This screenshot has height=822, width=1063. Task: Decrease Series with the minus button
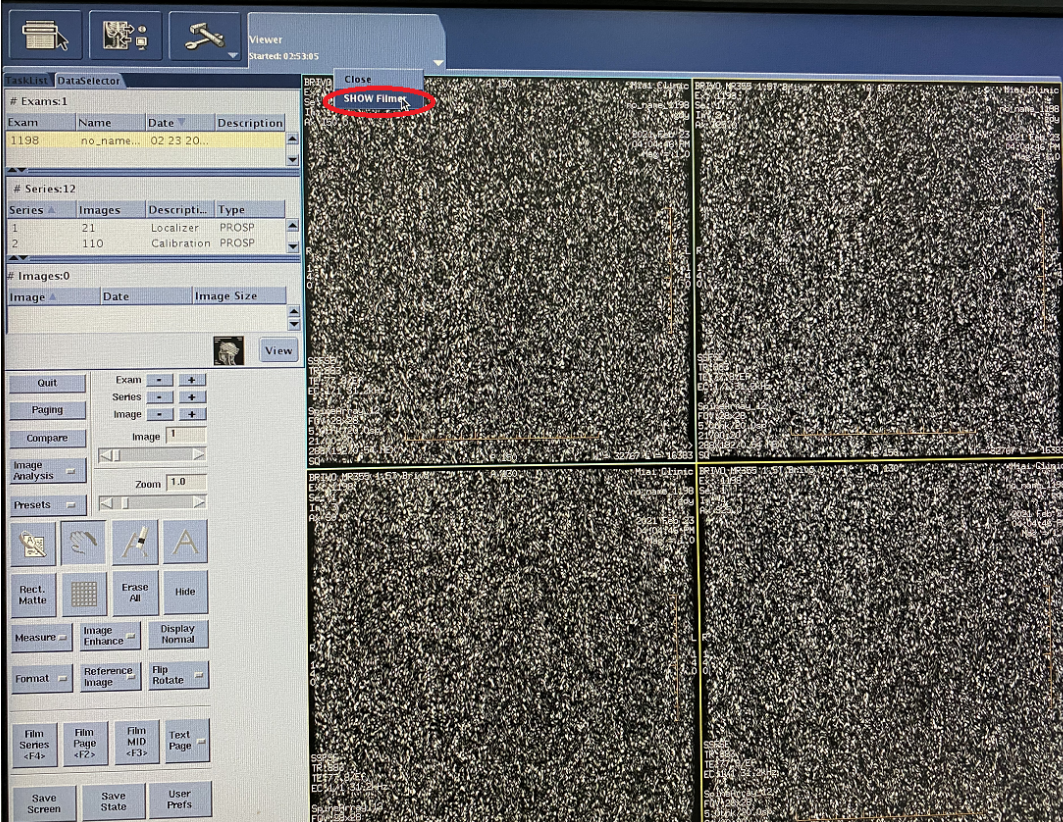pyautogui.click(x=159, y=397)
